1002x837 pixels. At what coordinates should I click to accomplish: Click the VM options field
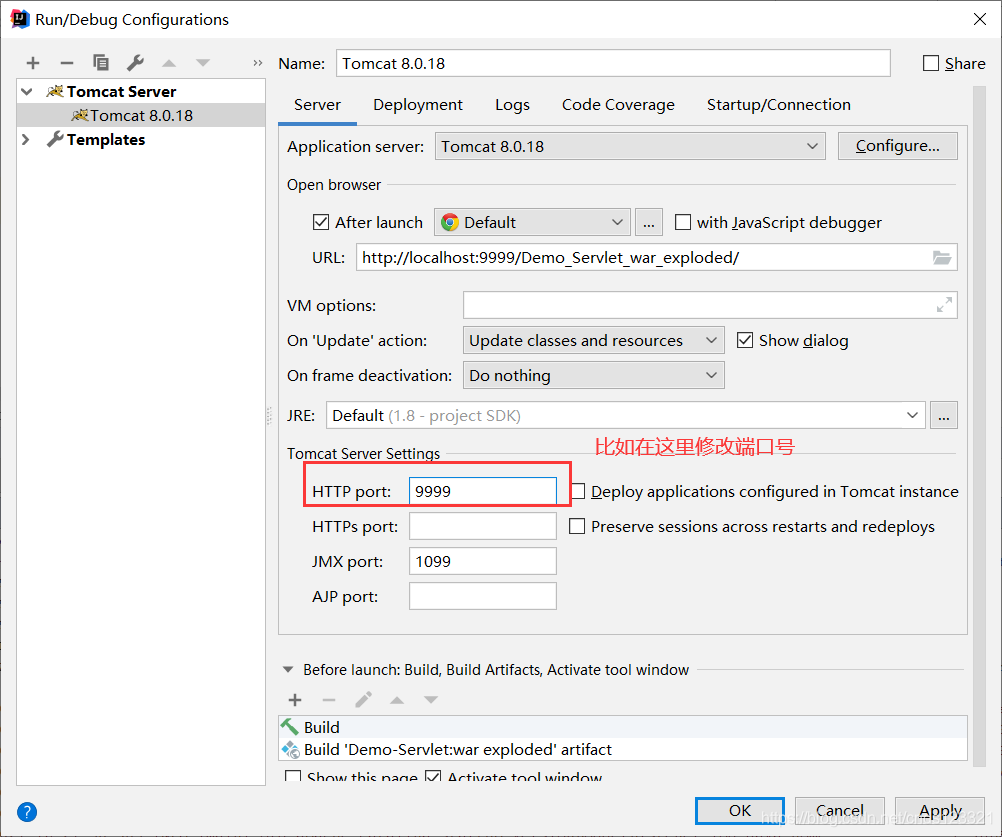pos(710,305)
